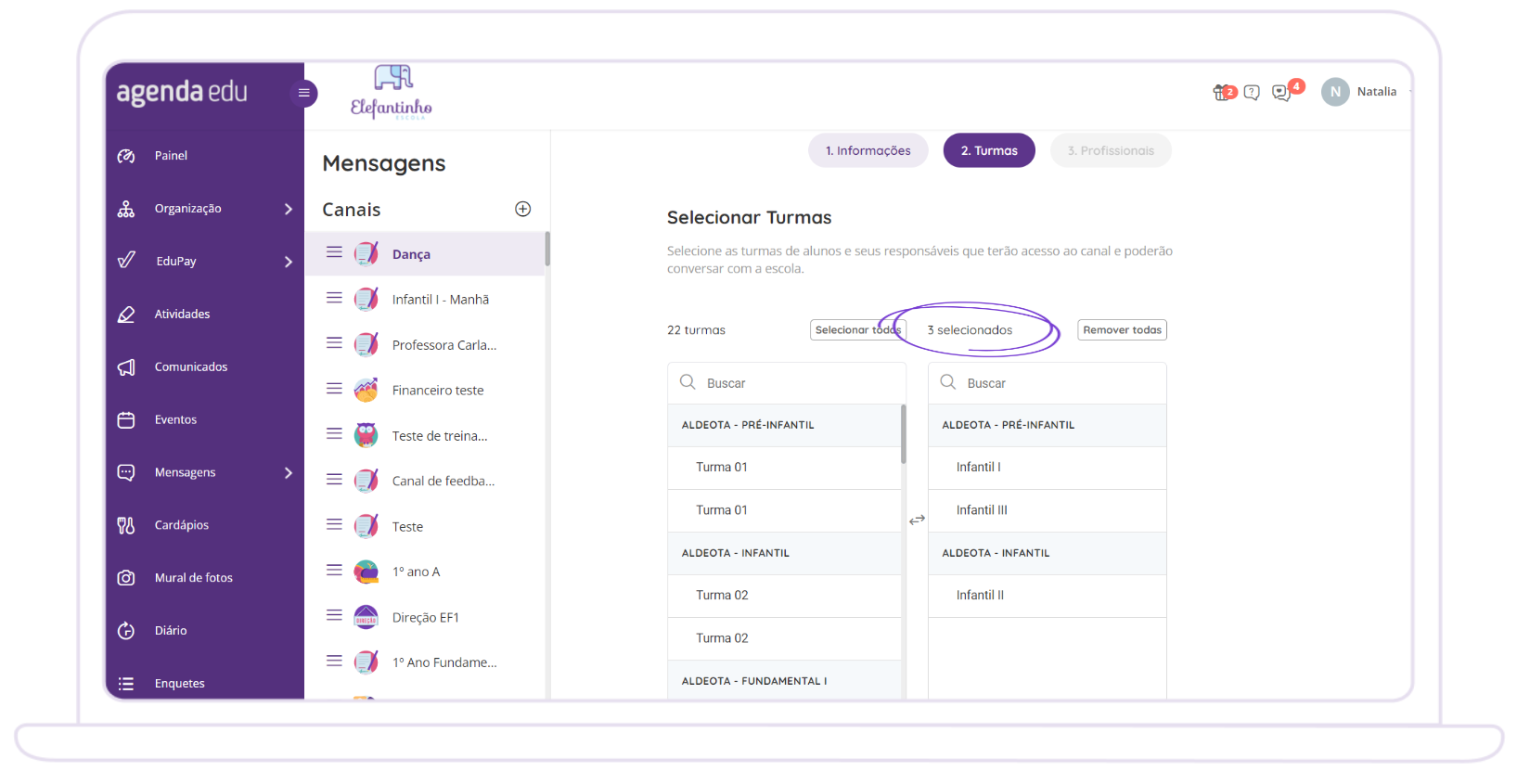
Task: Click the agenda edu logo
Action: tap(182, 92)
